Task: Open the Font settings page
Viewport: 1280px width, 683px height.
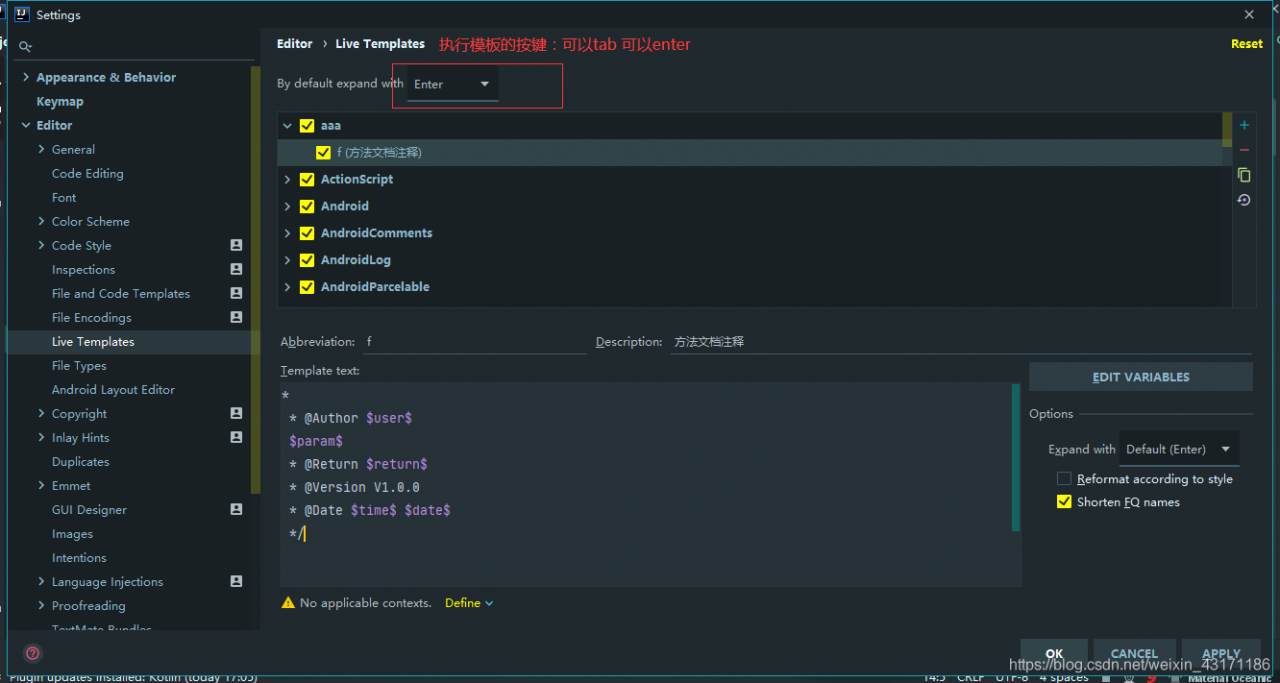Action: 64,197
